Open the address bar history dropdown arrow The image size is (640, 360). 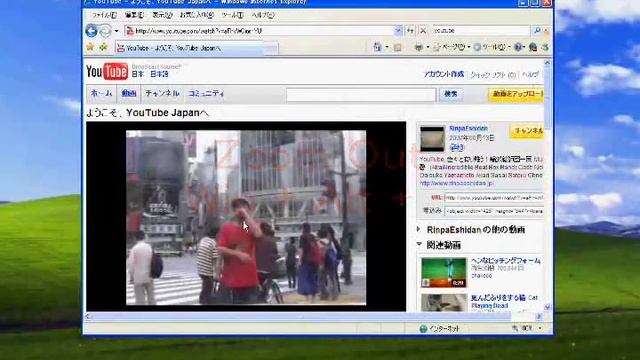[x=398, y=31]
